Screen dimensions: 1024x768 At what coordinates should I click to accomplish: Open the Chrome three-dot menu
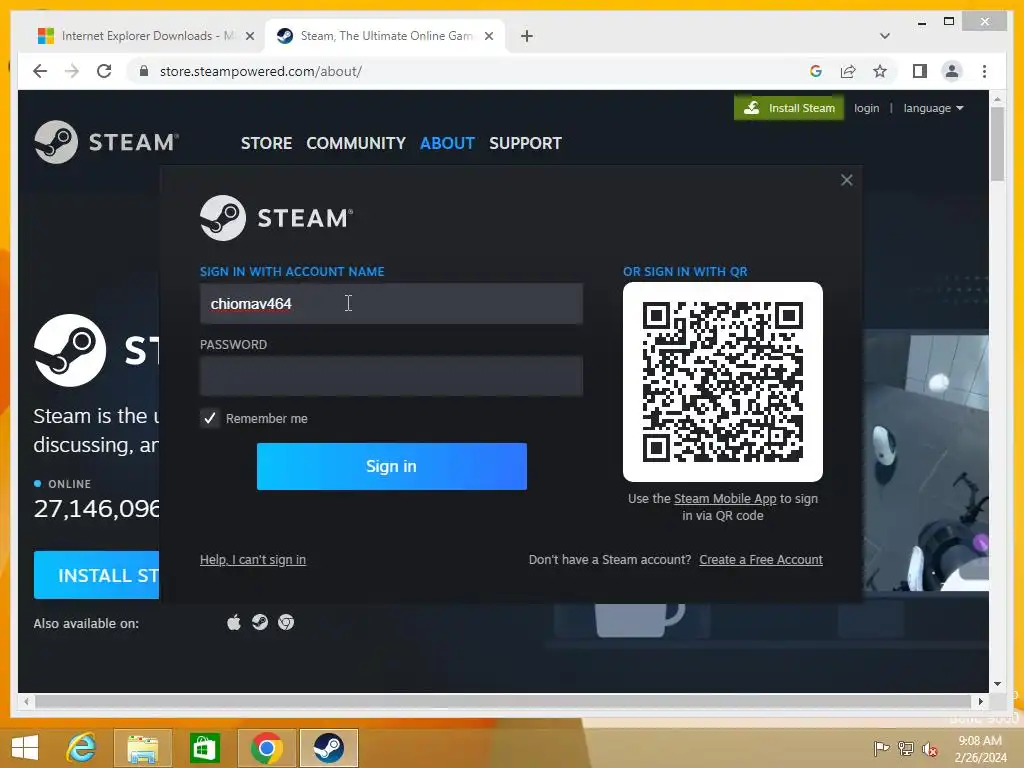coord(984,71)
